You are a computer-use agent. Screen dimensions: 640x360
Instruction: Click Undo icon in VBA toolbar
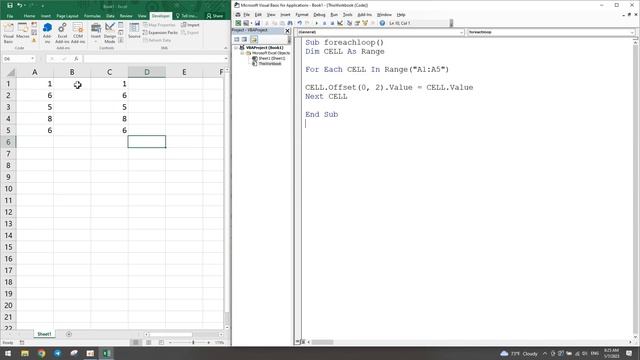300,23
